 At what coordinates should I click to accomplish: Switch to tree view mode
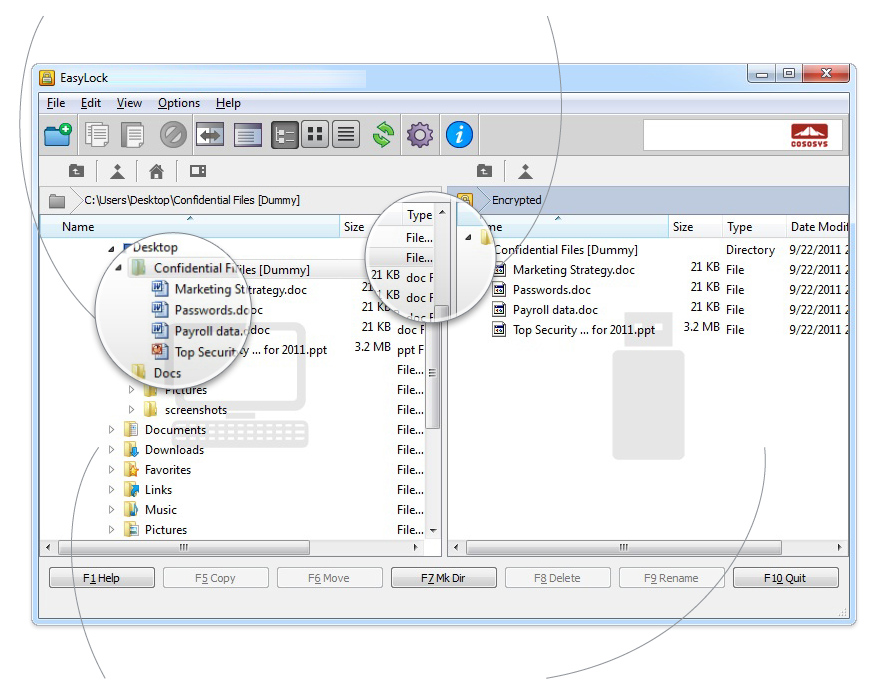285,134
